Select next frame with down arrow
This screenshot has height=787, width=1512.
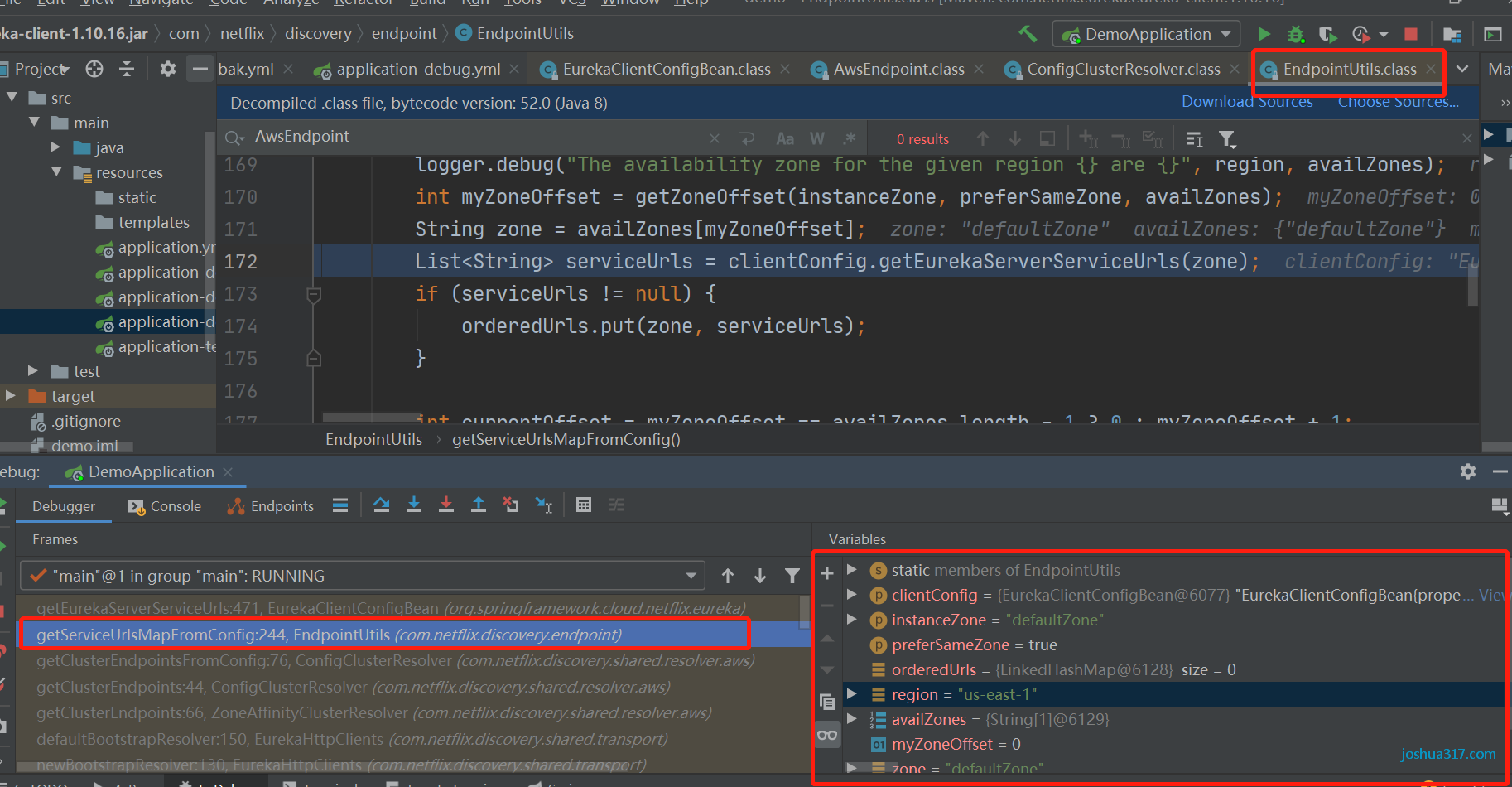(760, 576)
